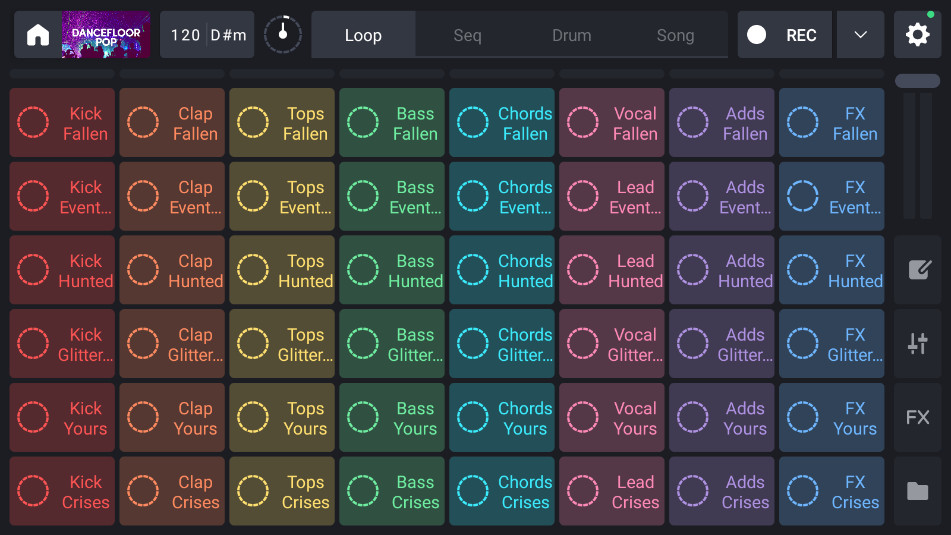Launch the Tops Hunted pad
The width and height of the screenshot is (951, 535).
[282, 270]
